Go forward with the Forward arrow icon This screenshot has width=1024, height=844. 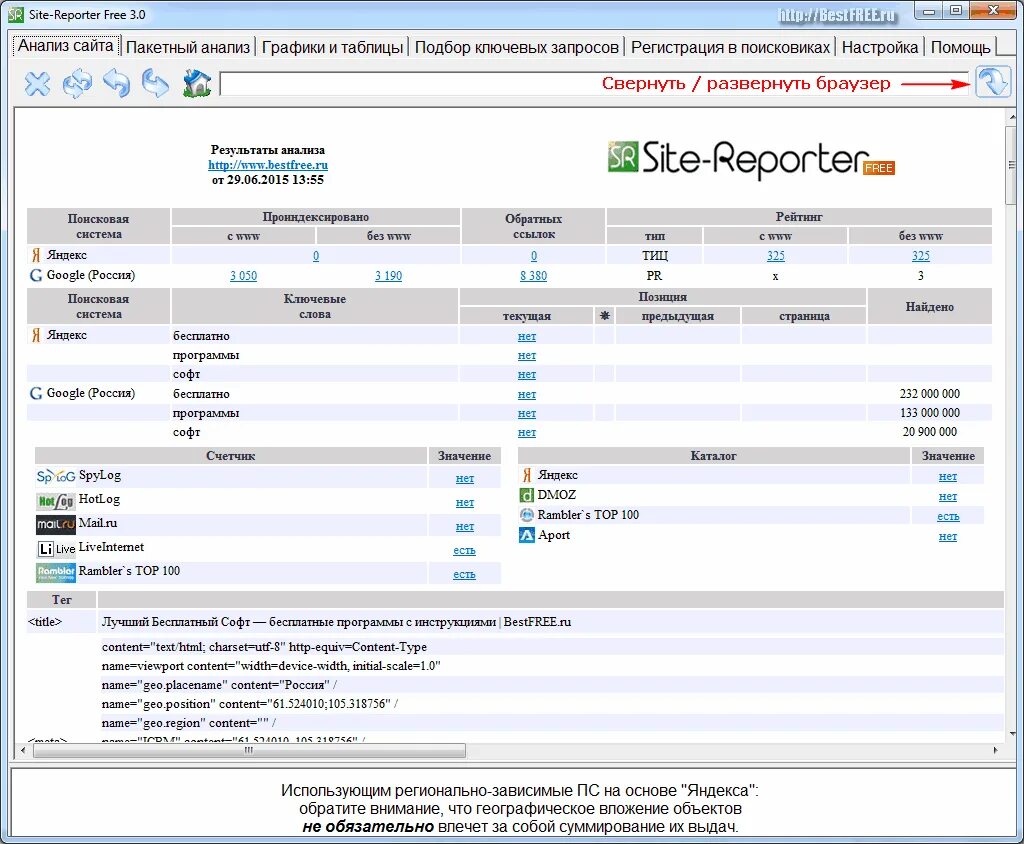click(155, 83)
